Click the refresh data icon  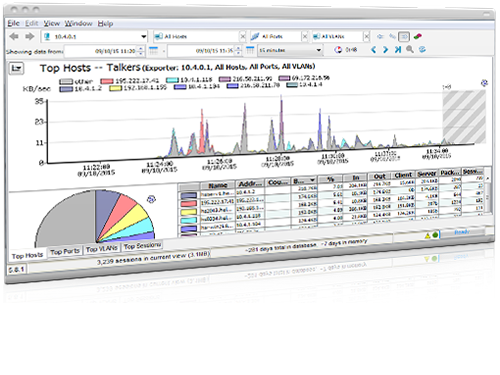[x=422, y=50]
